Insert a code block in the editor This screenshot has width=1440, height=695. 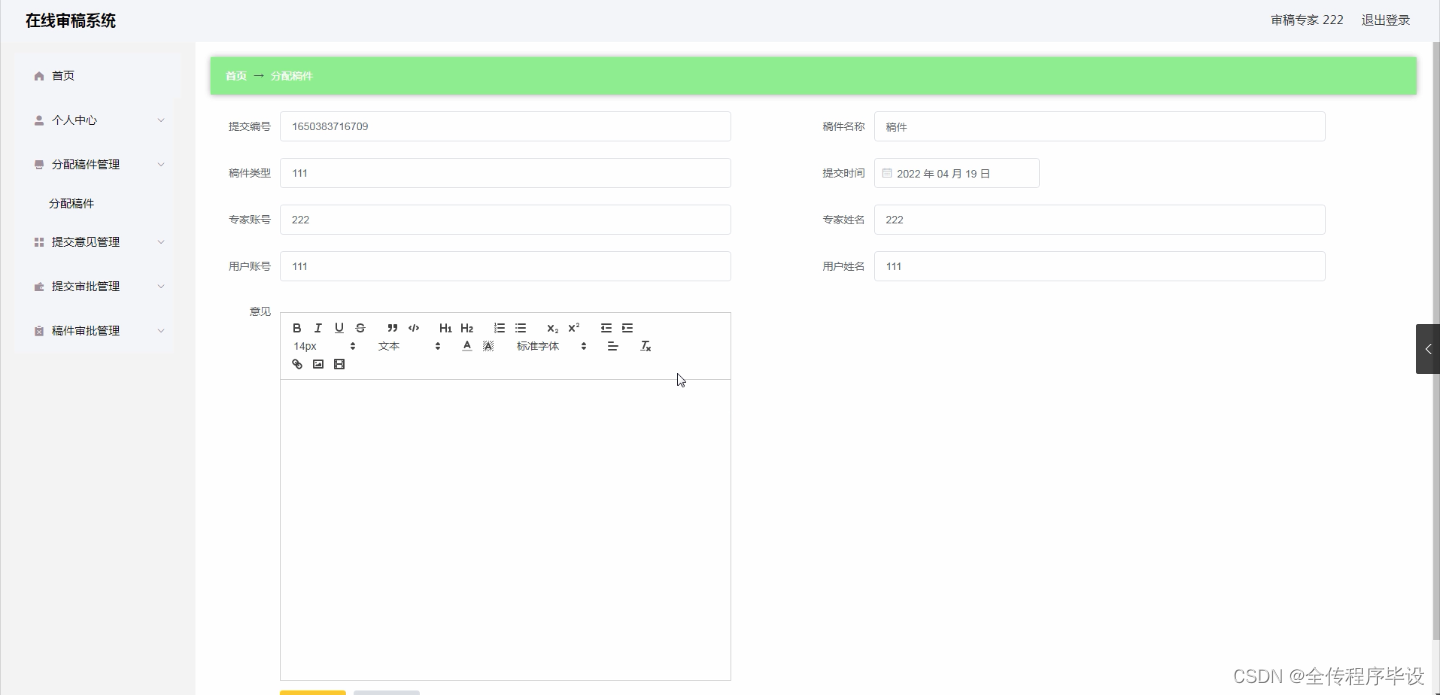413,327
